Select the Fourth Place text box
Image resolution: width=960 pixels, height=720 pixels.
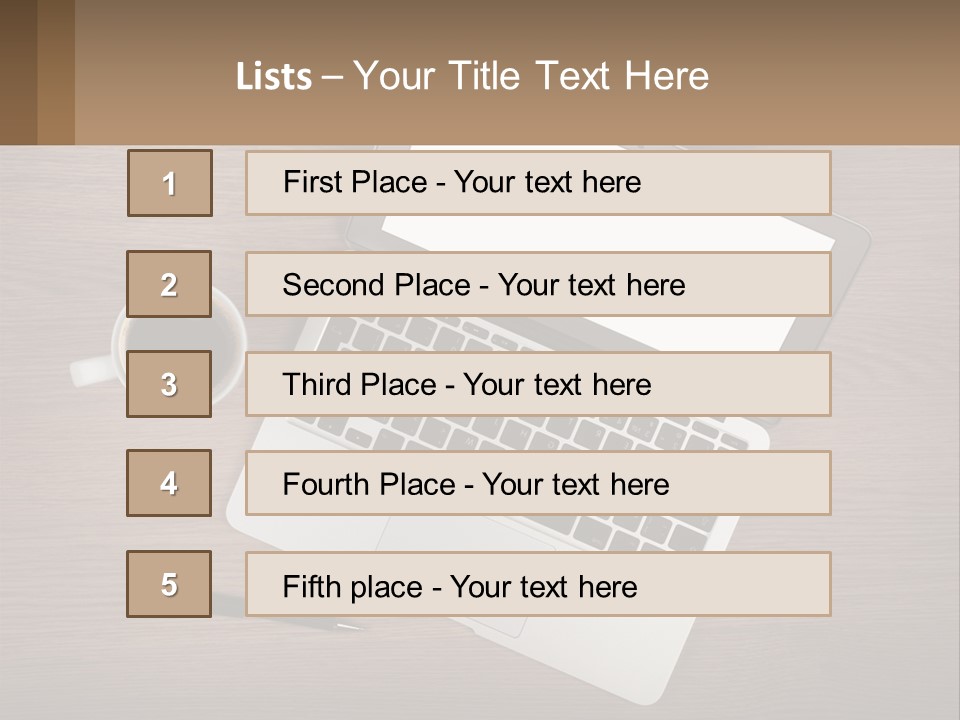click(x=537, y=483)
